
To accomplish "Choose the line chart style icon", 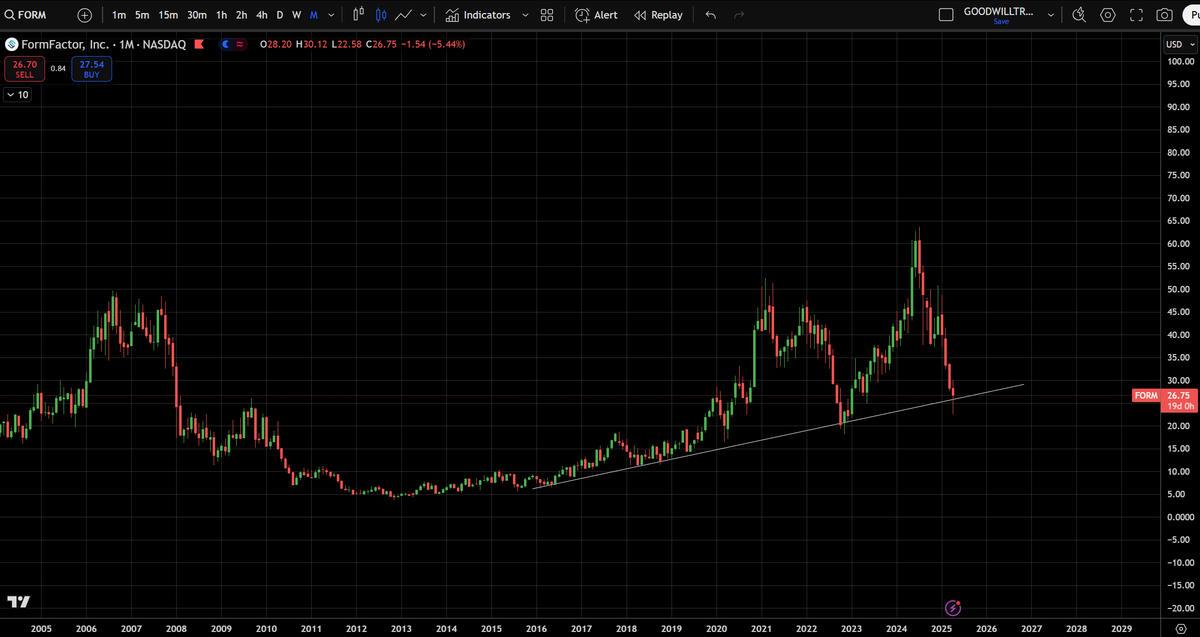I will 404,15.
